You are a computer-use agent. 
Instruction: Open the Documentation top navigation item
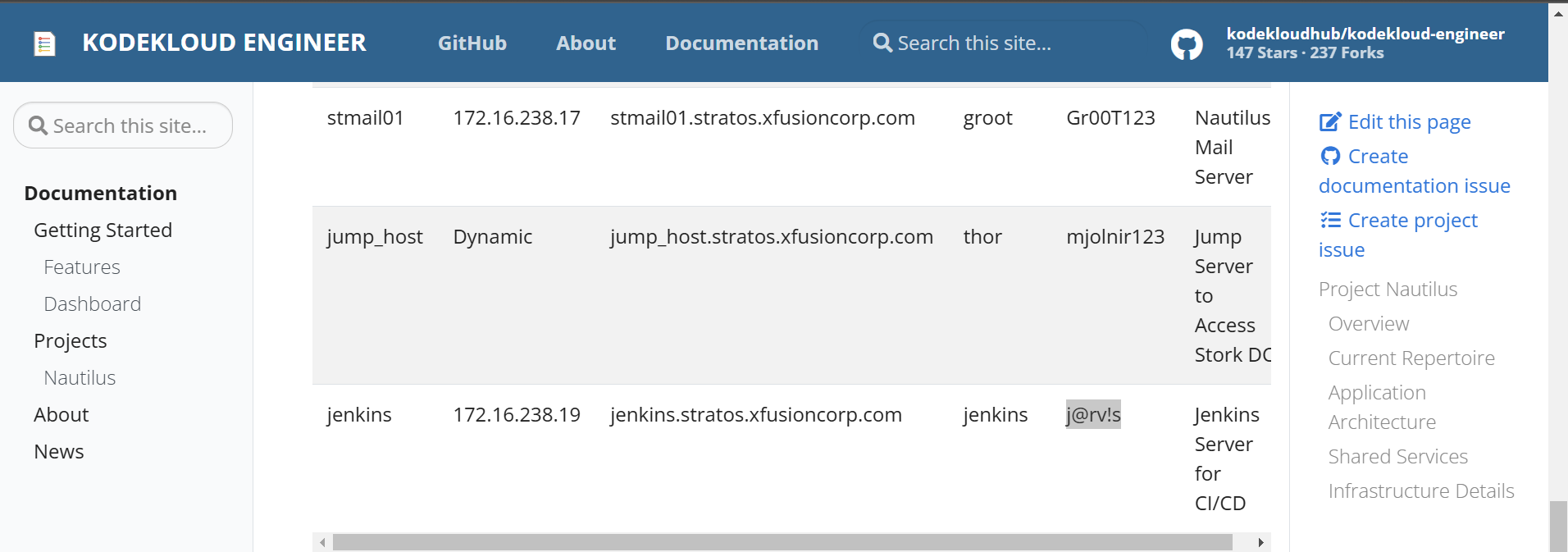click(741, 43)
